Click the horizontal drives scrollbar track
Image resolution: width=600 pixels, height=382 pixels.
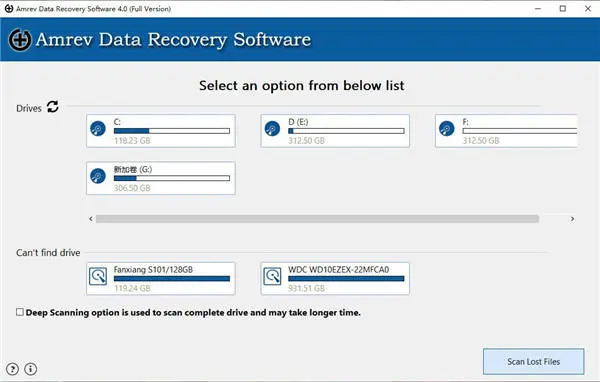tap(317, 219)
